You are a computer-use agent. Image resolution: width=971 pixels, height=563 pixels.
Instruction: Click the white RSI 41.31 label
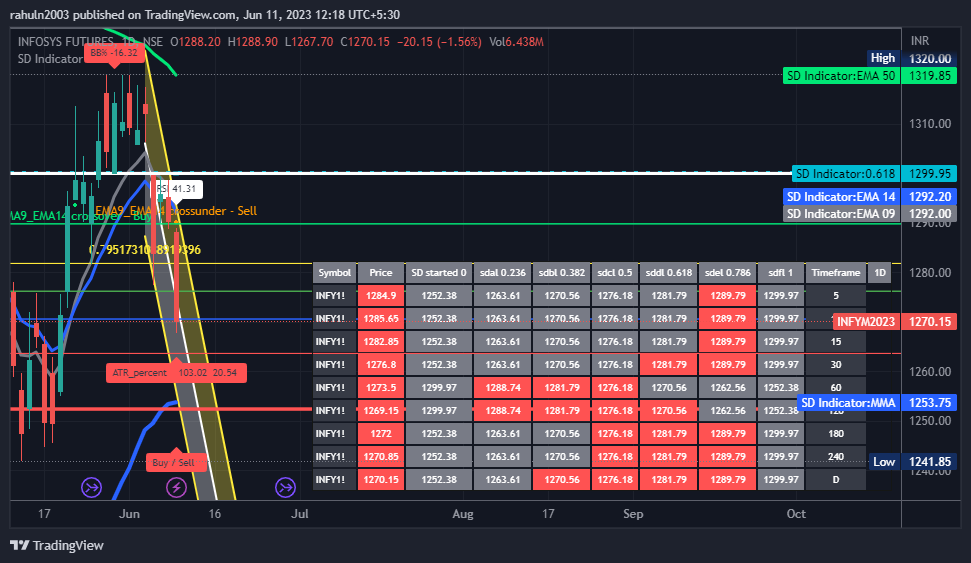pyautogui.click(x=178, y=189)
